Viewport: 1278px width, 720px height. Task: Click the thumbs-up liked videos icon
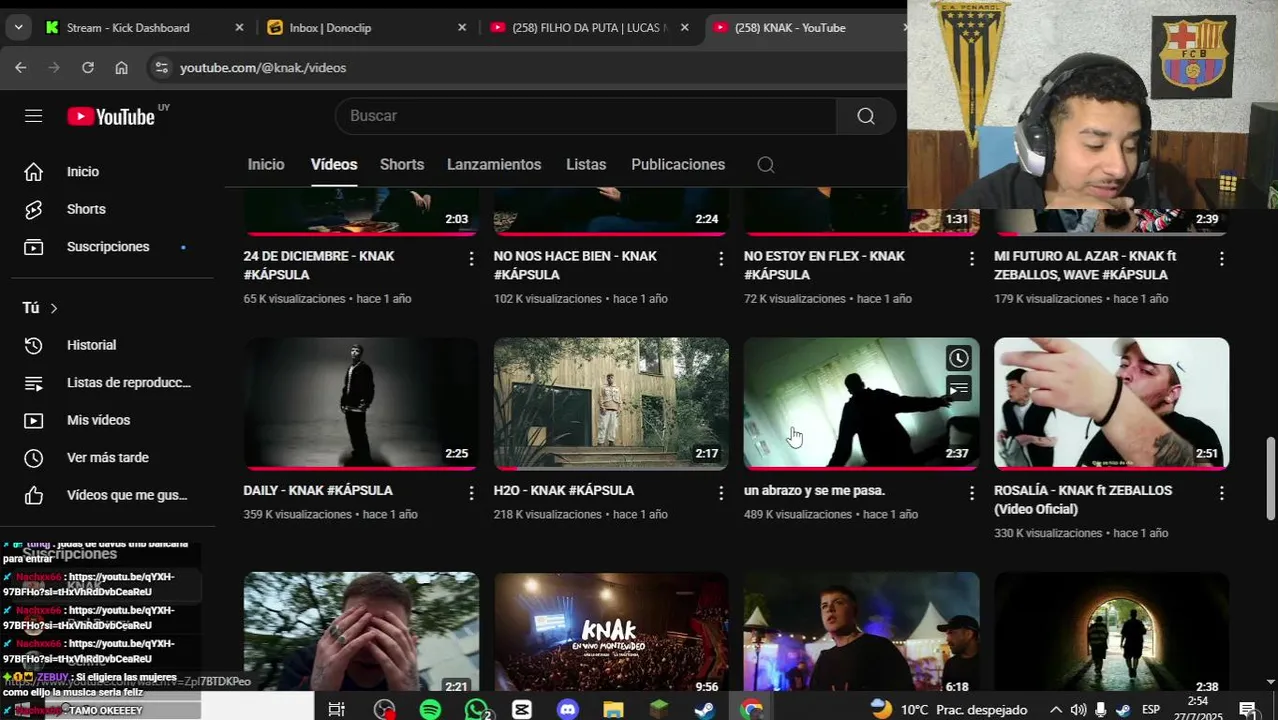[34, 495]
